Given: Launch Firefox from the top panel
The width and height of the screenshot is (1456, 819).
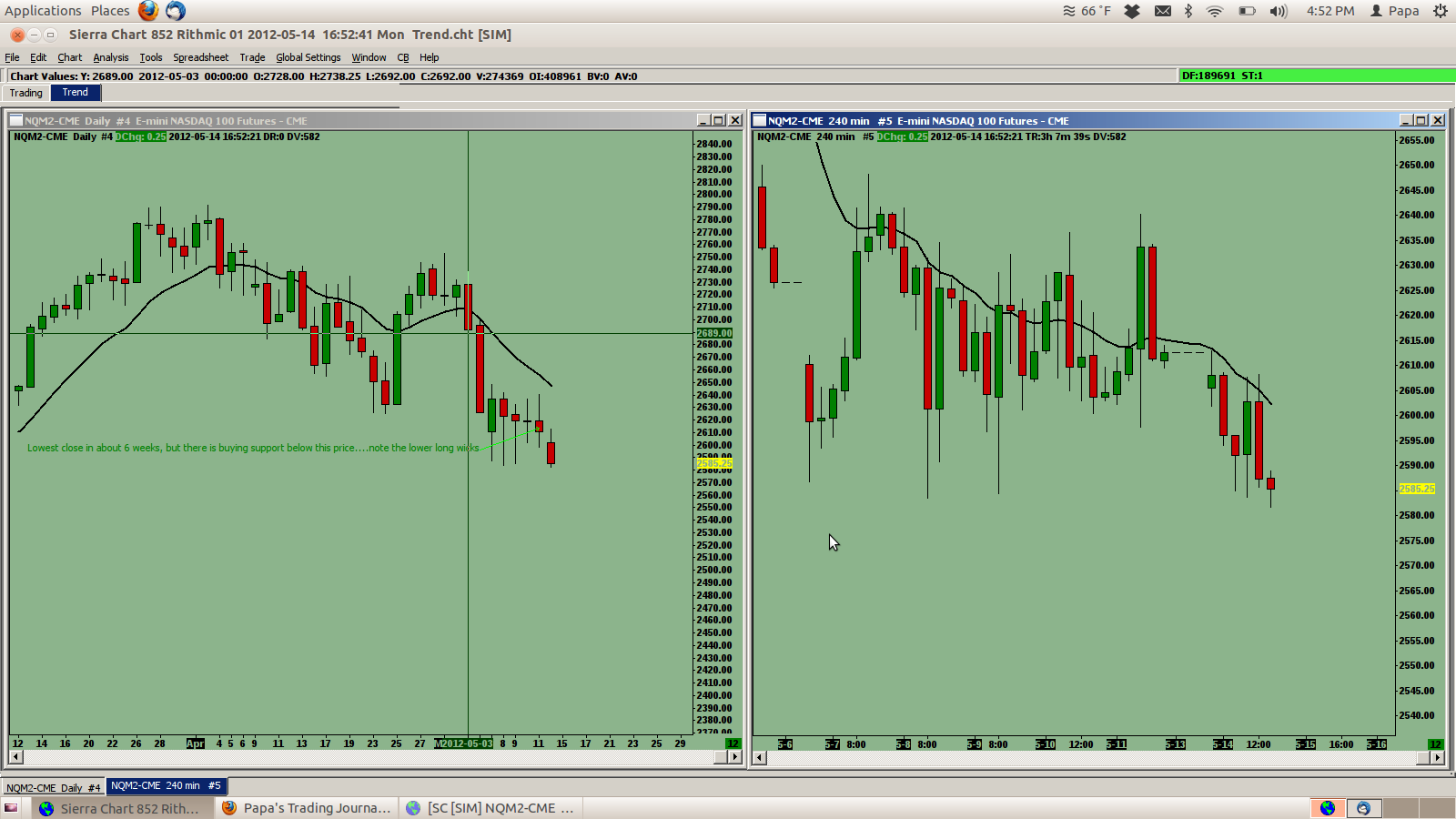Looking at the screenshot, I should point(148,11).
